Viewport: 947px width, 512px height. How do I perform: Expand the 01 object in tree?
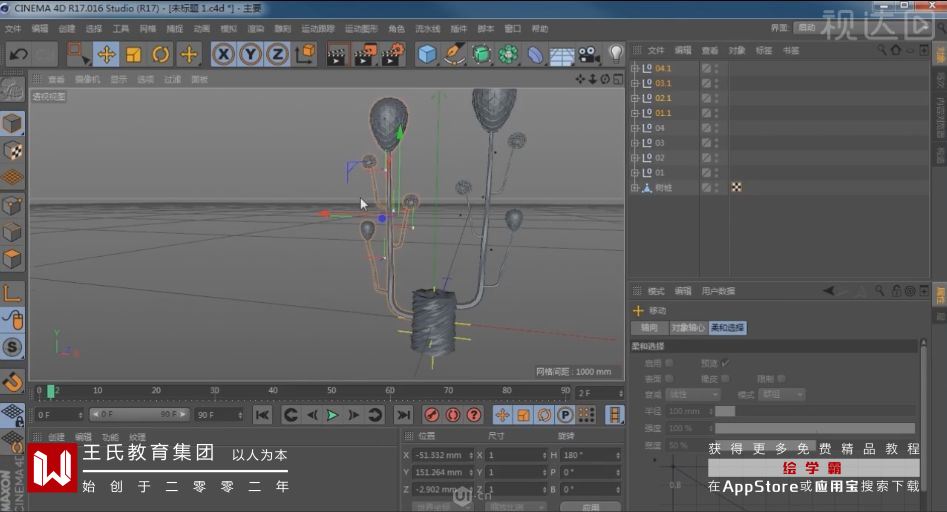click(634, 172)
